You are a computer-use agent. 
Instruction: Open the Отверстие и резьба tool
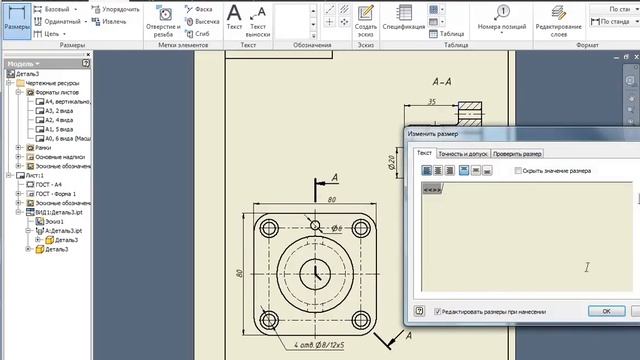point(163,22)
